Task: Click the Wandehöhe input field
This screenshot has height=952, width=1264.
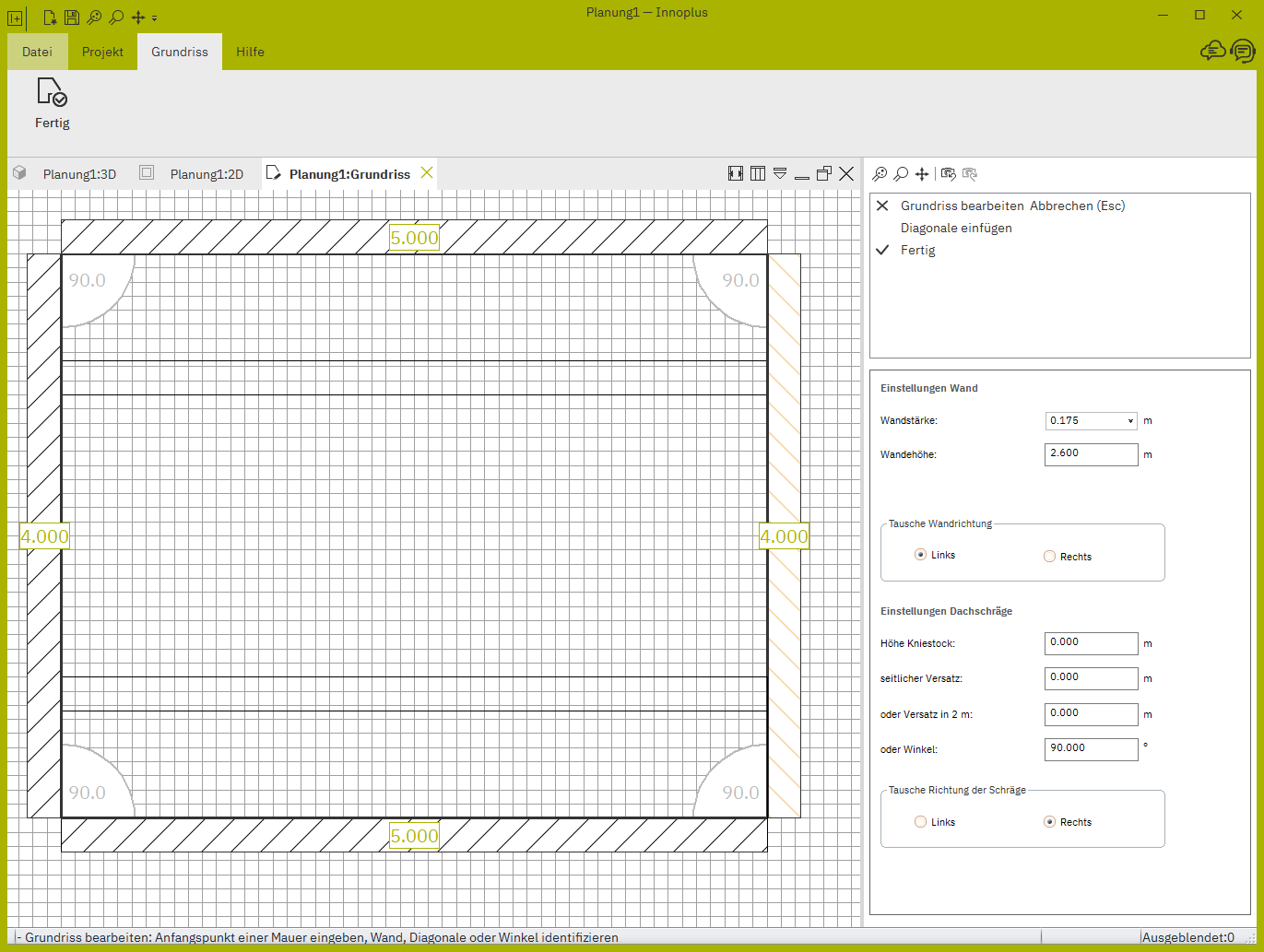Action: (1092, 454)
